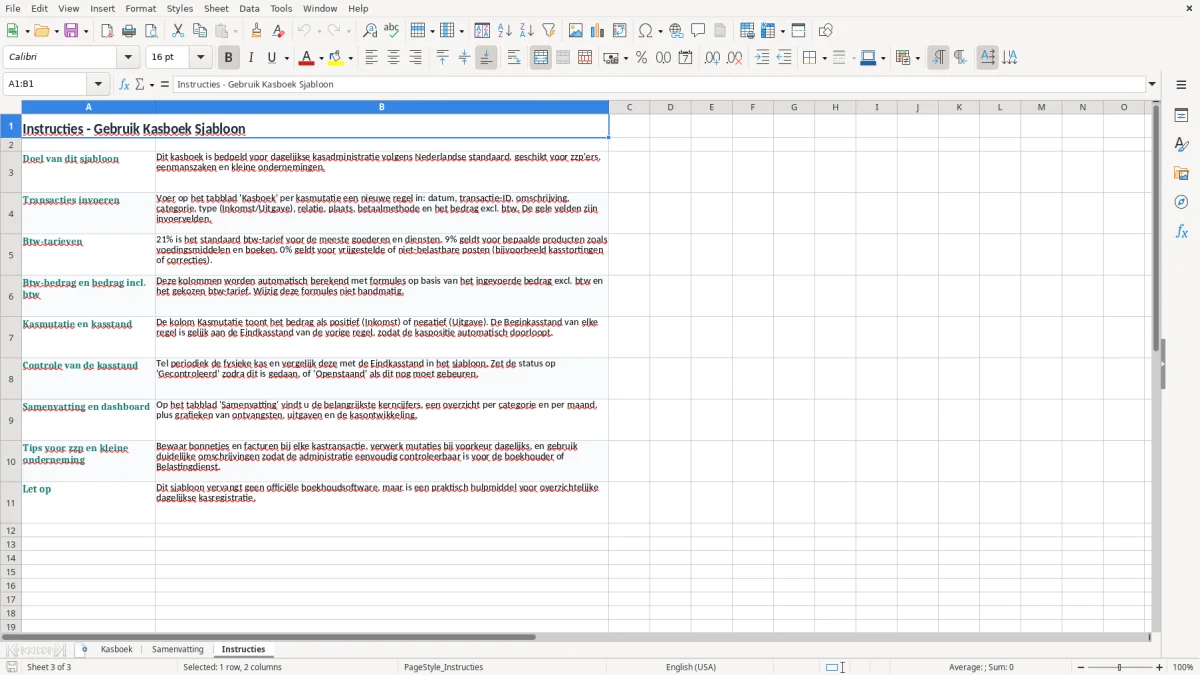Open the Sheet menu
This screenshot has width=1200, height=675.
216,8
